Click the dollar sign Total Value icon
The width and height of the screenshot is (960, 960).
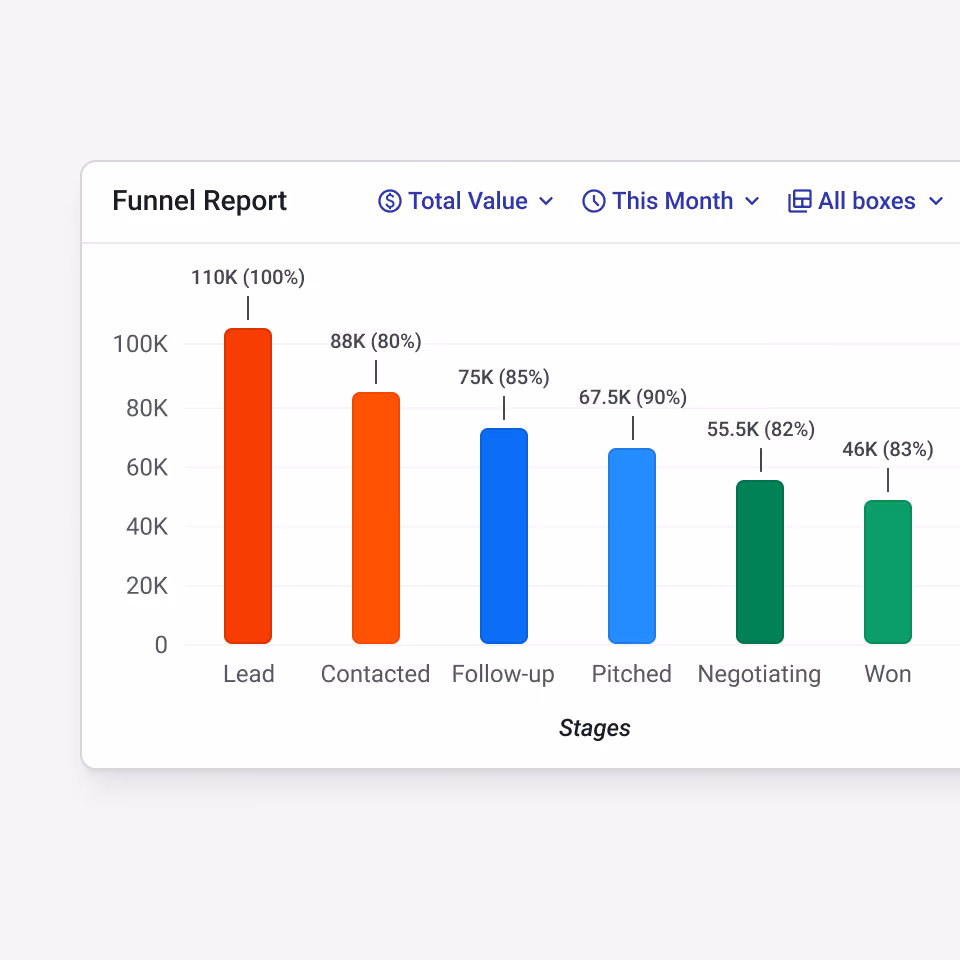tap(389, 201)
